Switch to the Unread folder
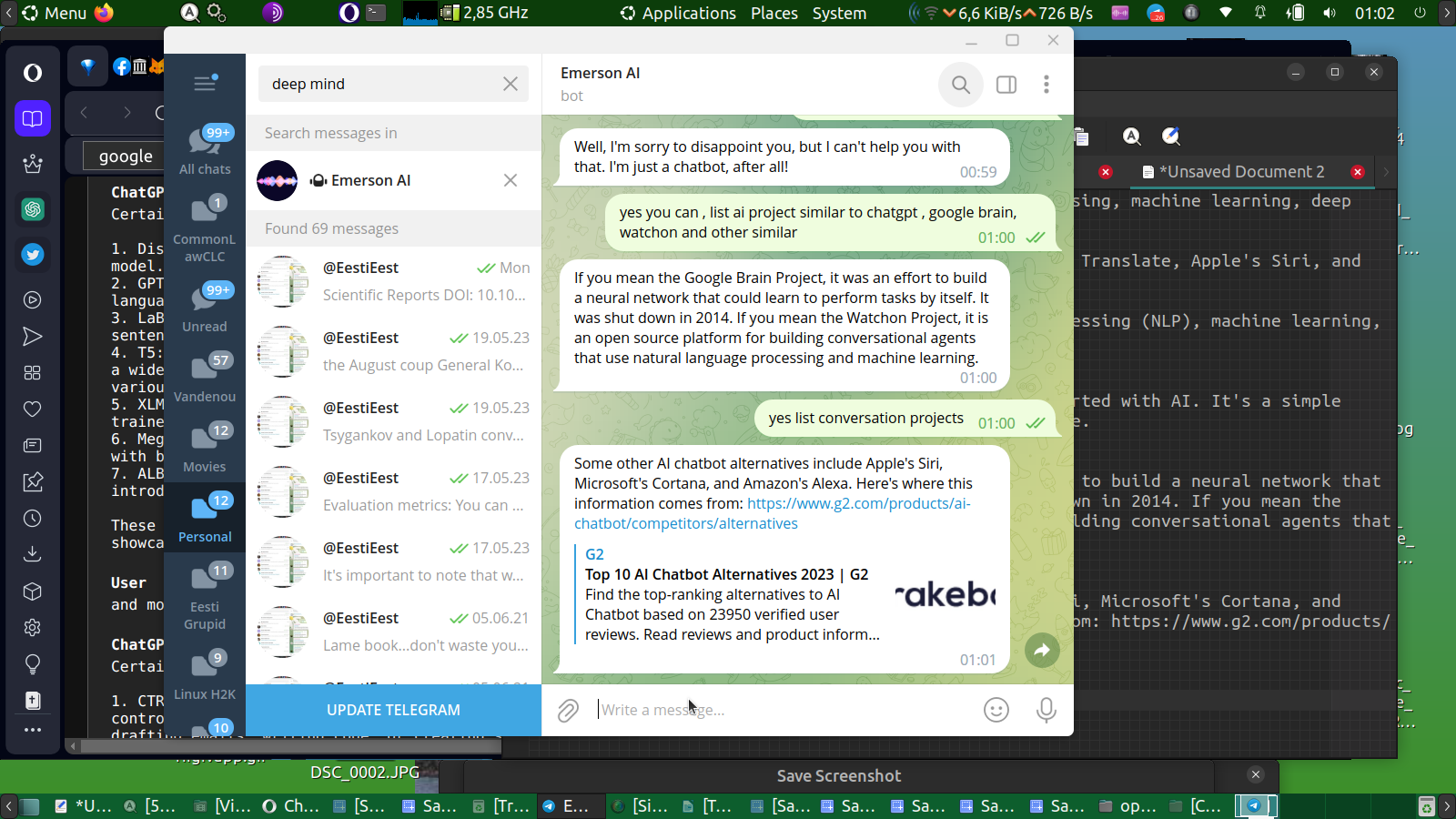This screenshot has width=1456, height=819. coord(205,308)
